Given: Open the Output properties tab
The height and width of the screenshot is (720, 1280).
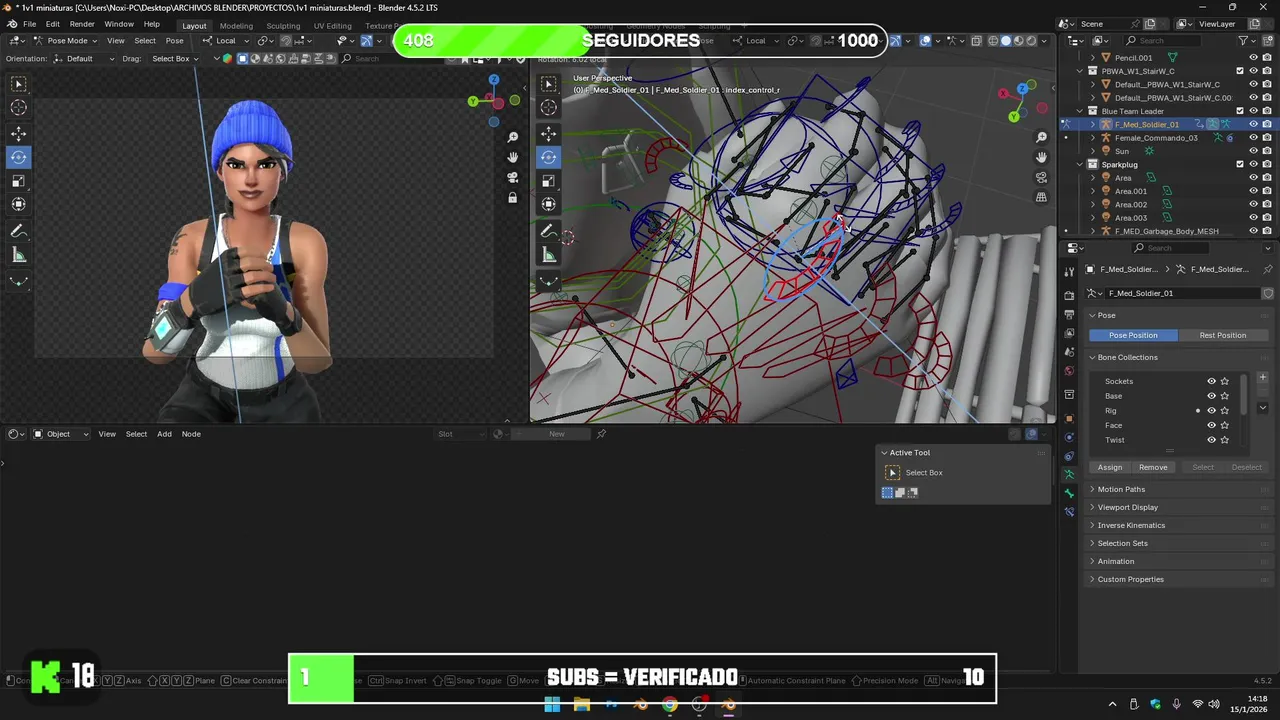Looking at the screenshot, I should [x=1069, y=315].
